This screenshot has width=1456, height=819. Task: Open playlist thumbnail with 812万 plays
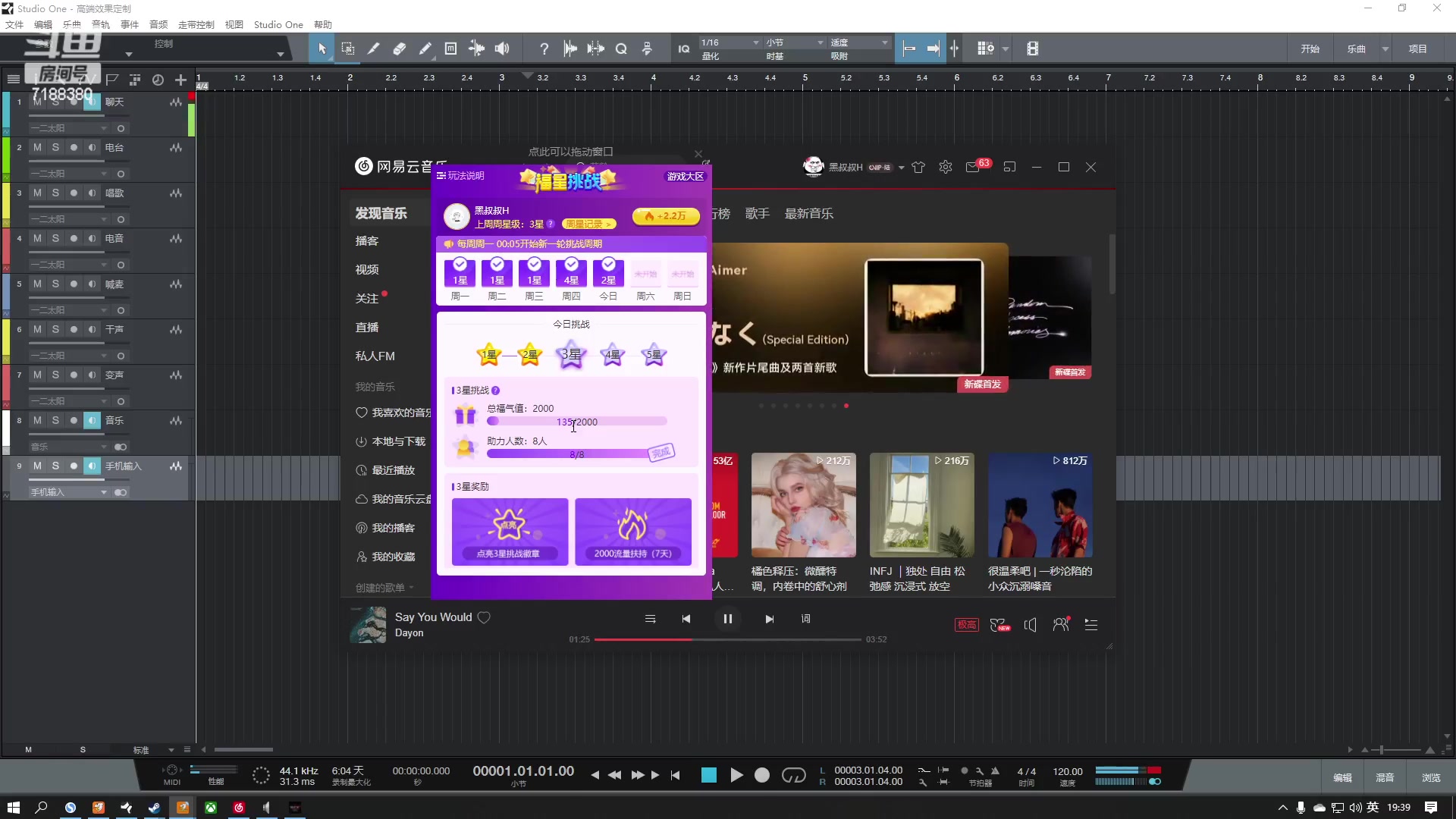(x=1040, y=506)
